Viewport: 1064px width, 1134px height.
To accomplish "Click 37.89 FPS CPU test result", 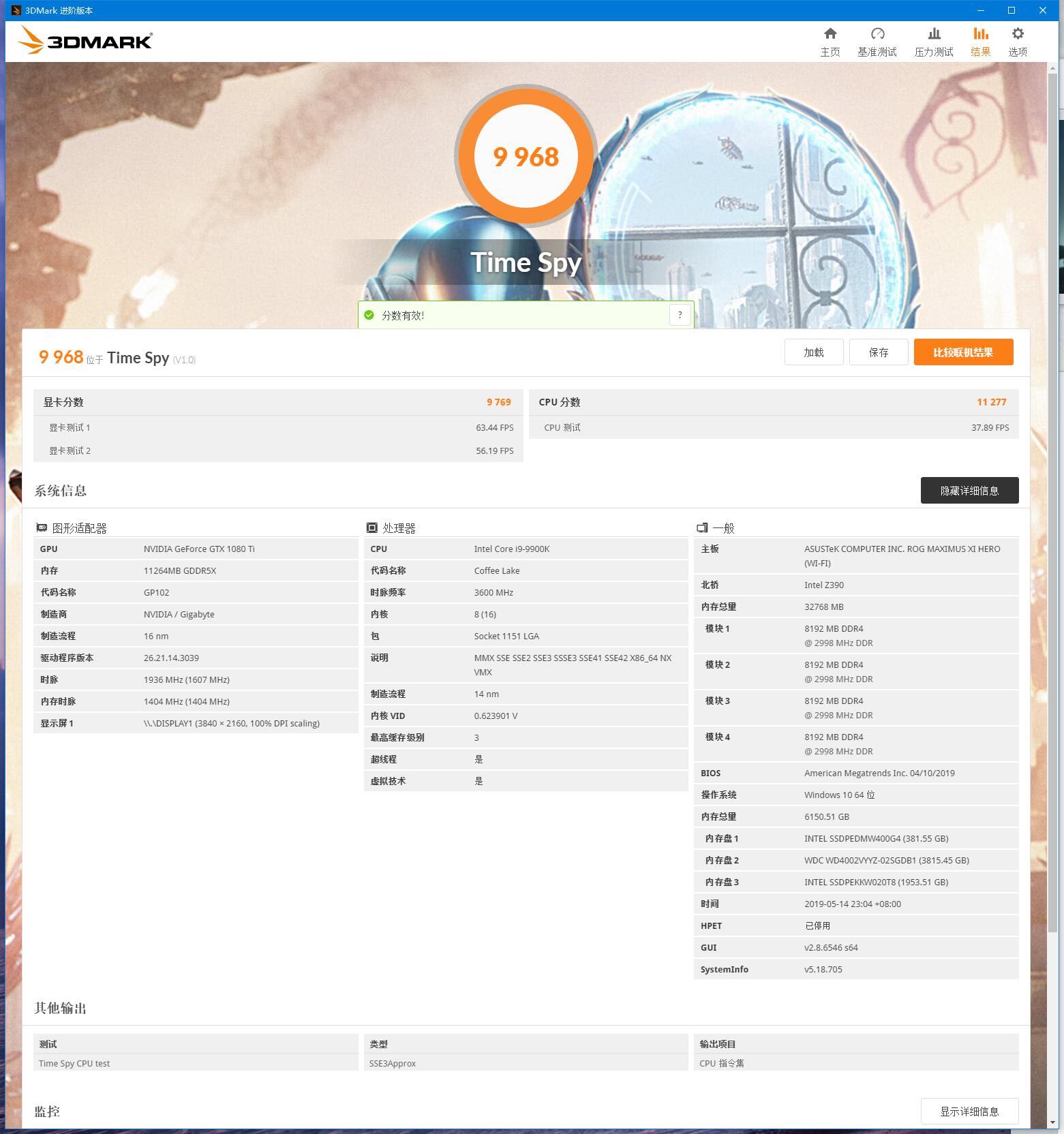I will (990, 427).
